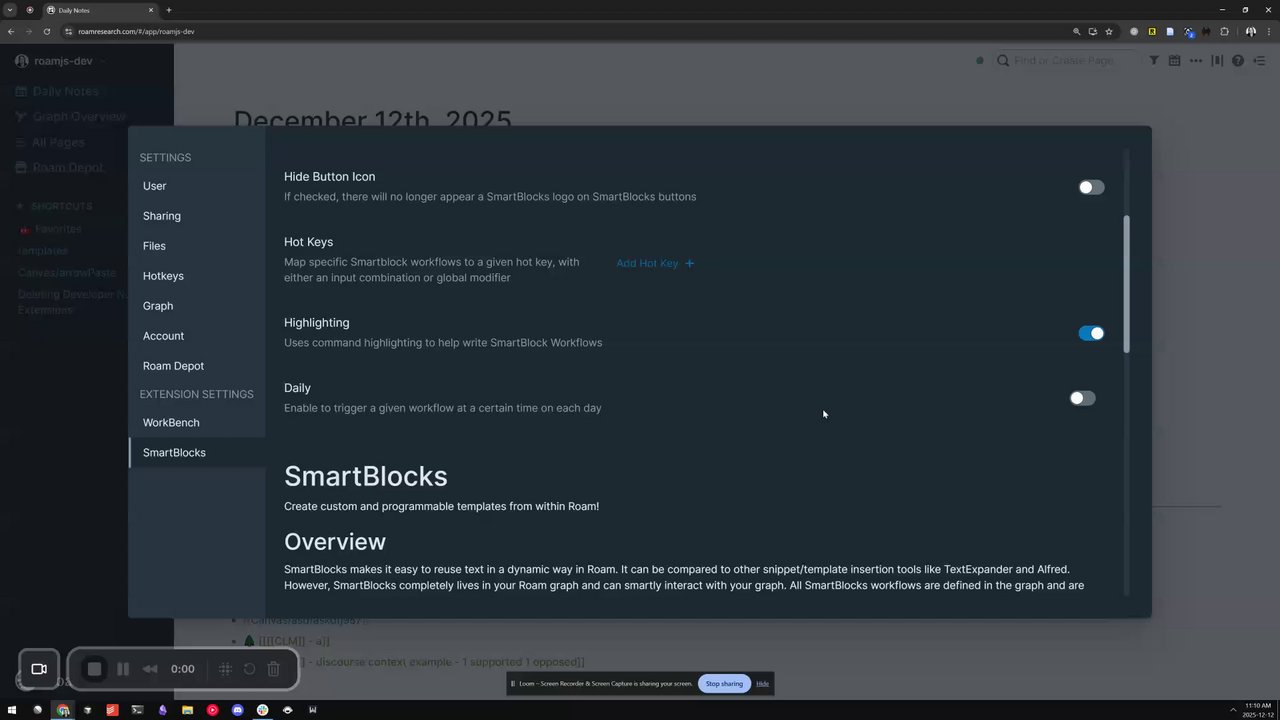Open roamjs-dev graph dropdown in the Roam sidebar

click(62, 61)
